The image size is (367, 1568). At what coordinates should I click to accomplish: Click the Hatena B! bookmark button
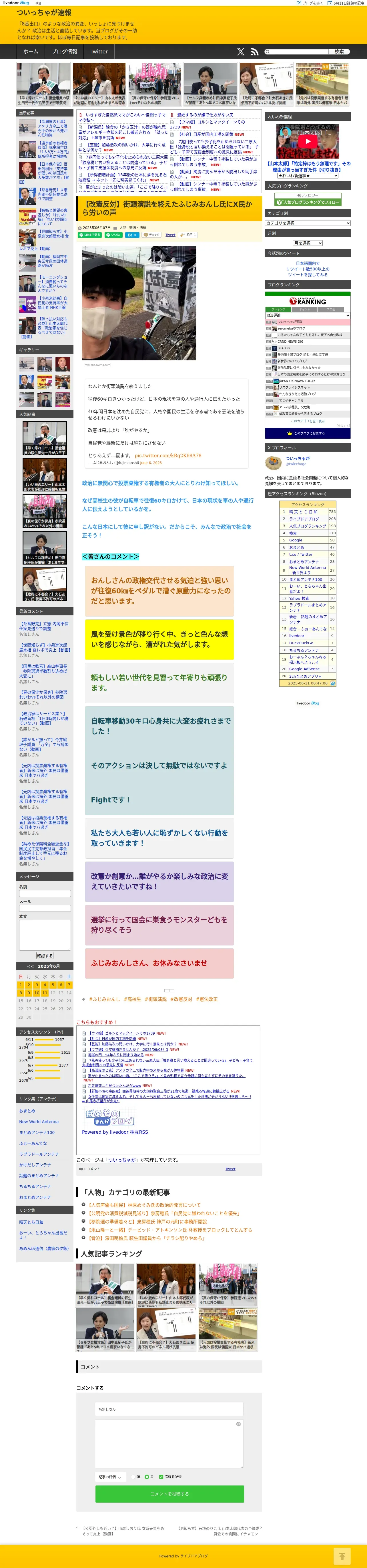click(x=132, y=234)
